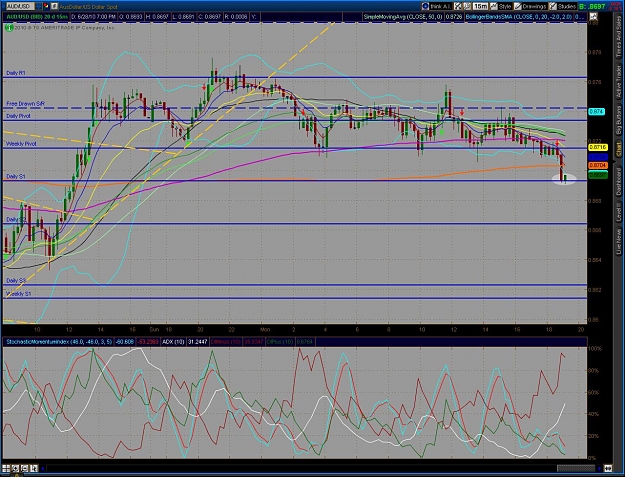Viewport: 625px width, 477px height.
Task: Click the instrument info icon beside AusDollar title
Action: pos(54,6)
